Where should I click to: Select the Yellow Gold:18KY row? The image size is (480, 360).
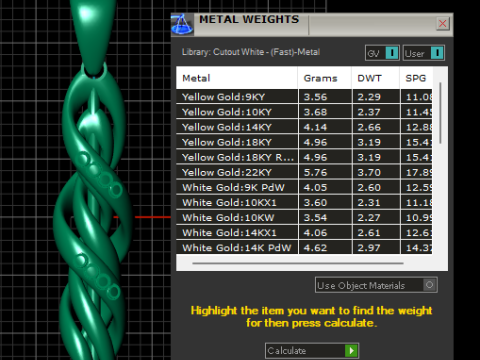click(x=304, y=142)
